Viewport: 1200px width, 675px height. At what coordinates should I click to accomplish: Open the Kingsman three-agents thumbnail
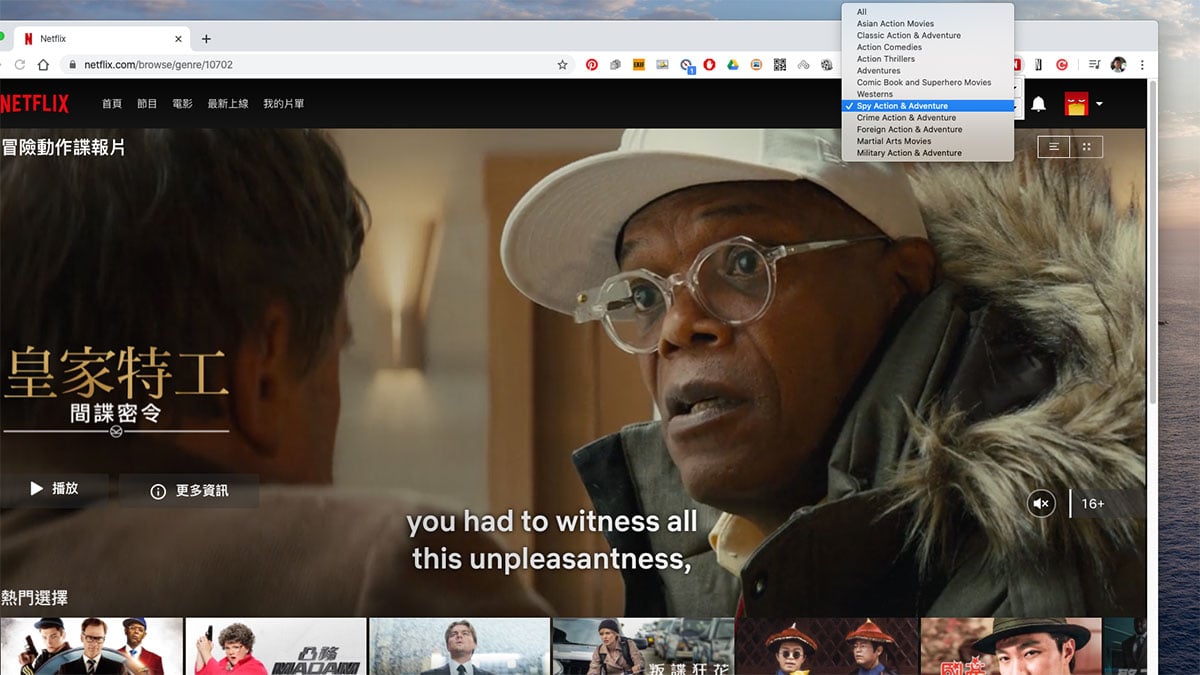pyautogui.click(x=91, y=646)
